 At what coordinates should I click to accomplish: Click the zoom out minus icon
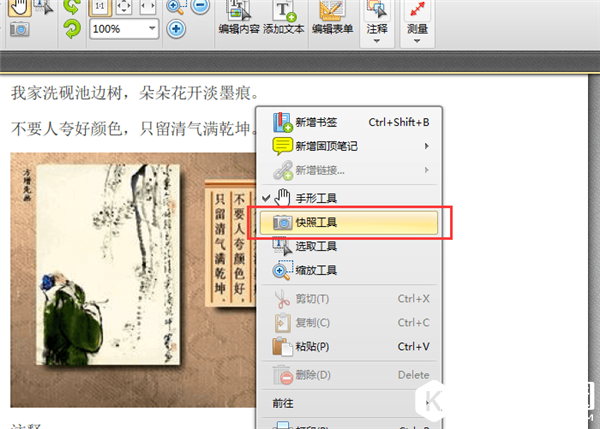199,5
